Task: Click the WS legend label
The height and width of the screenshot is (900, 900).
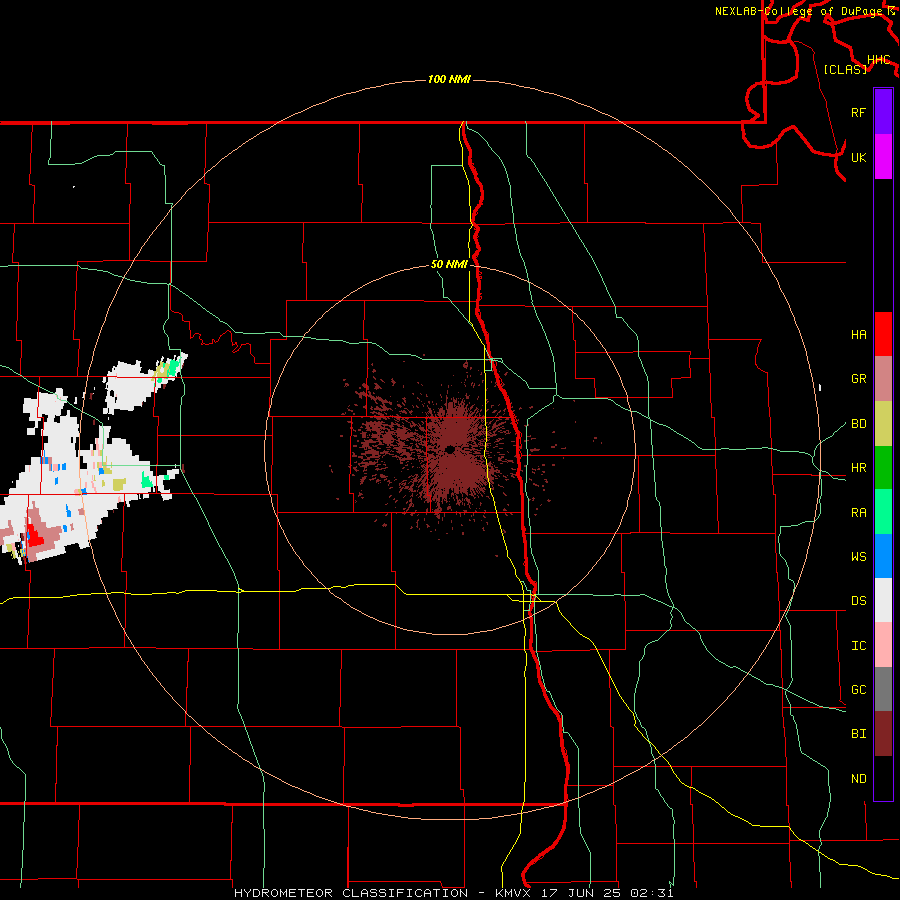Action: (x=858, y=556)
